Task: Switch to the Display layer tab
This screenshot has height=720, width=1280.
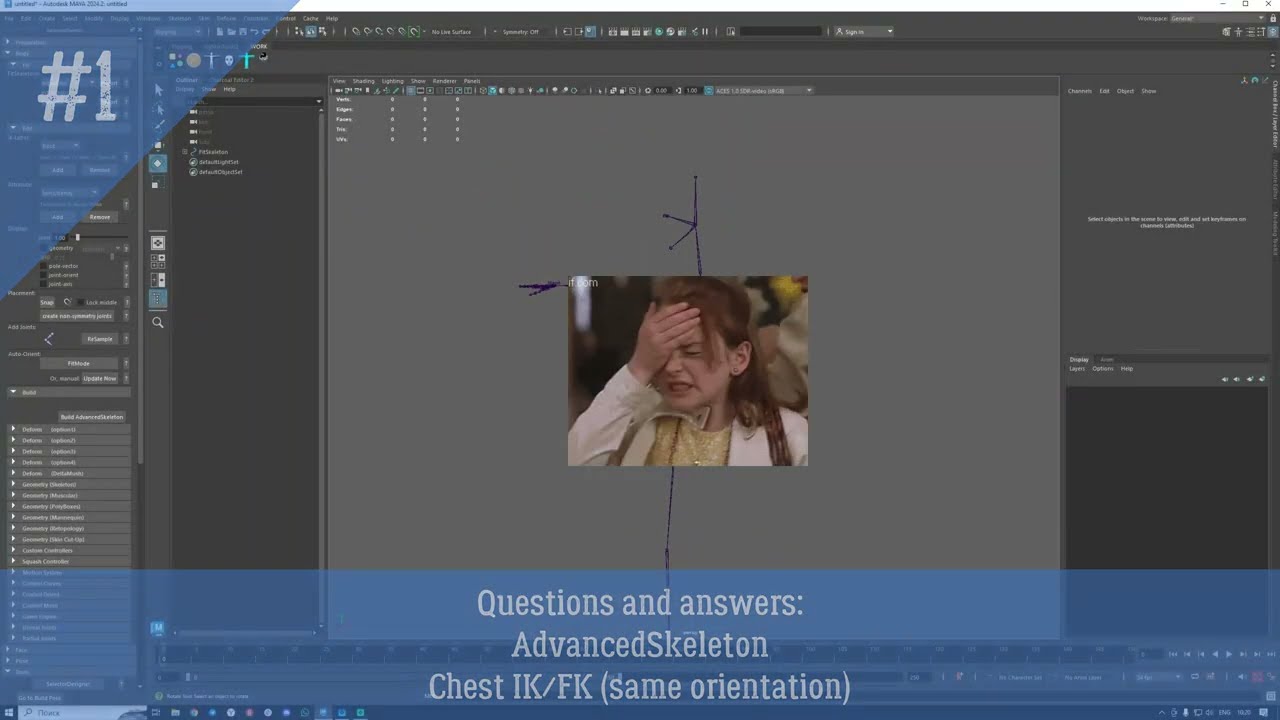Action: click(1079, 359)
